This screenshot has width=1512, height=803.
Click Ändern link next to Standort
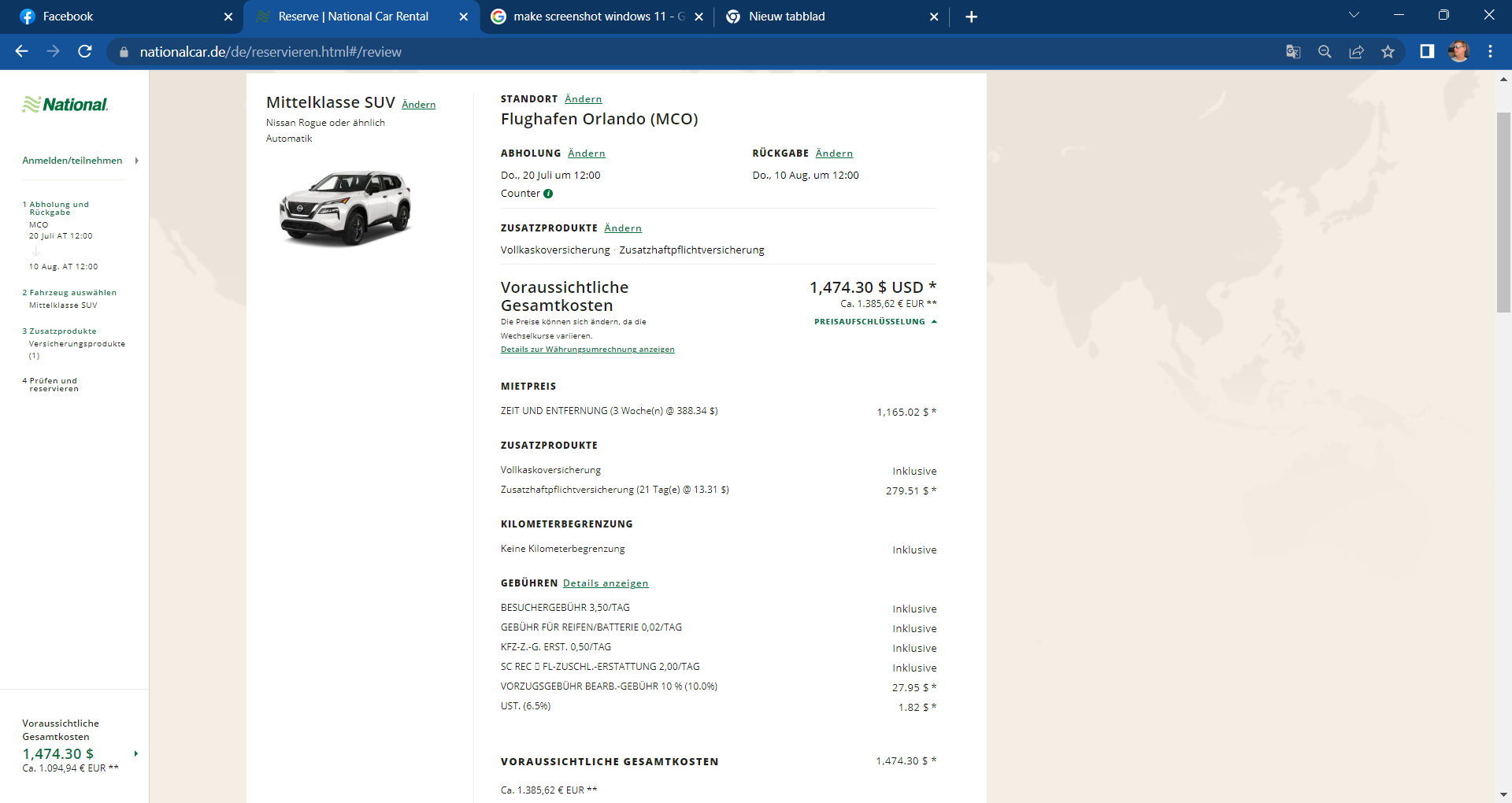click(583, 99)
